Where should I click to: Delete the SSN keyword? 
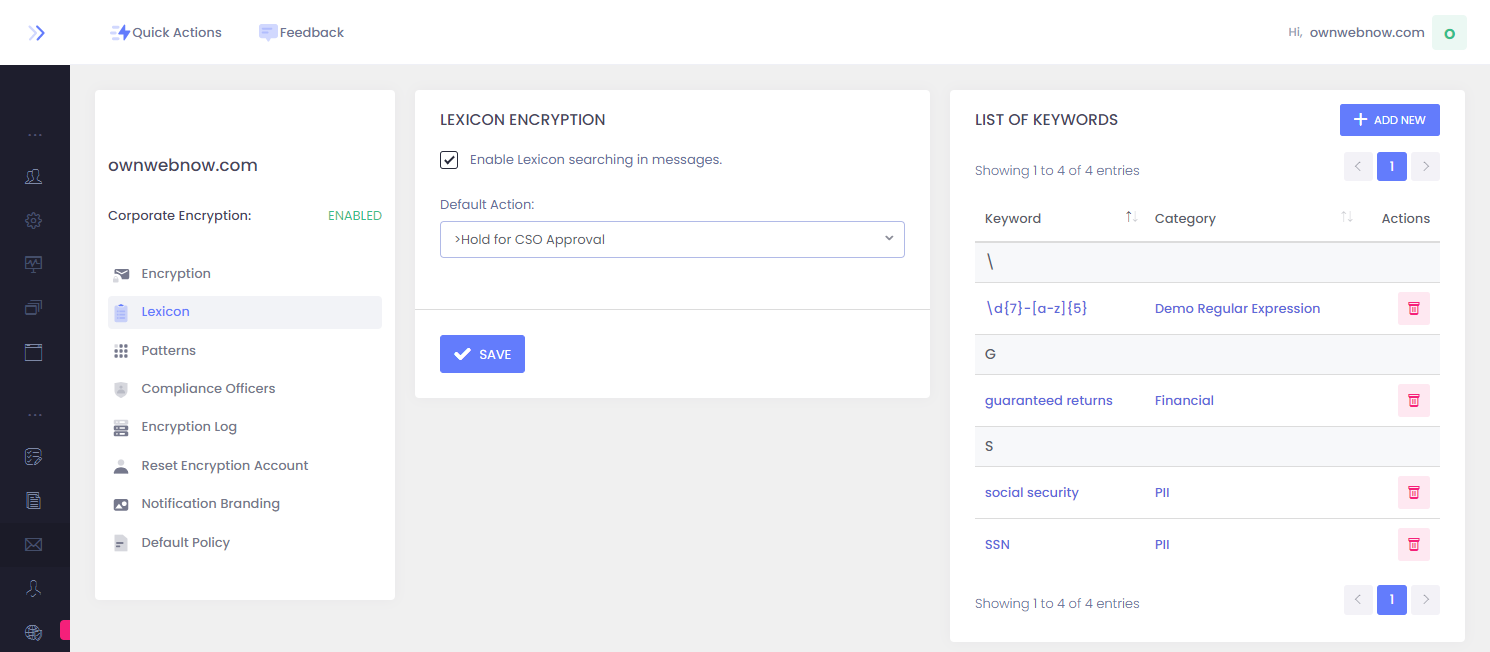point(1413,544)
